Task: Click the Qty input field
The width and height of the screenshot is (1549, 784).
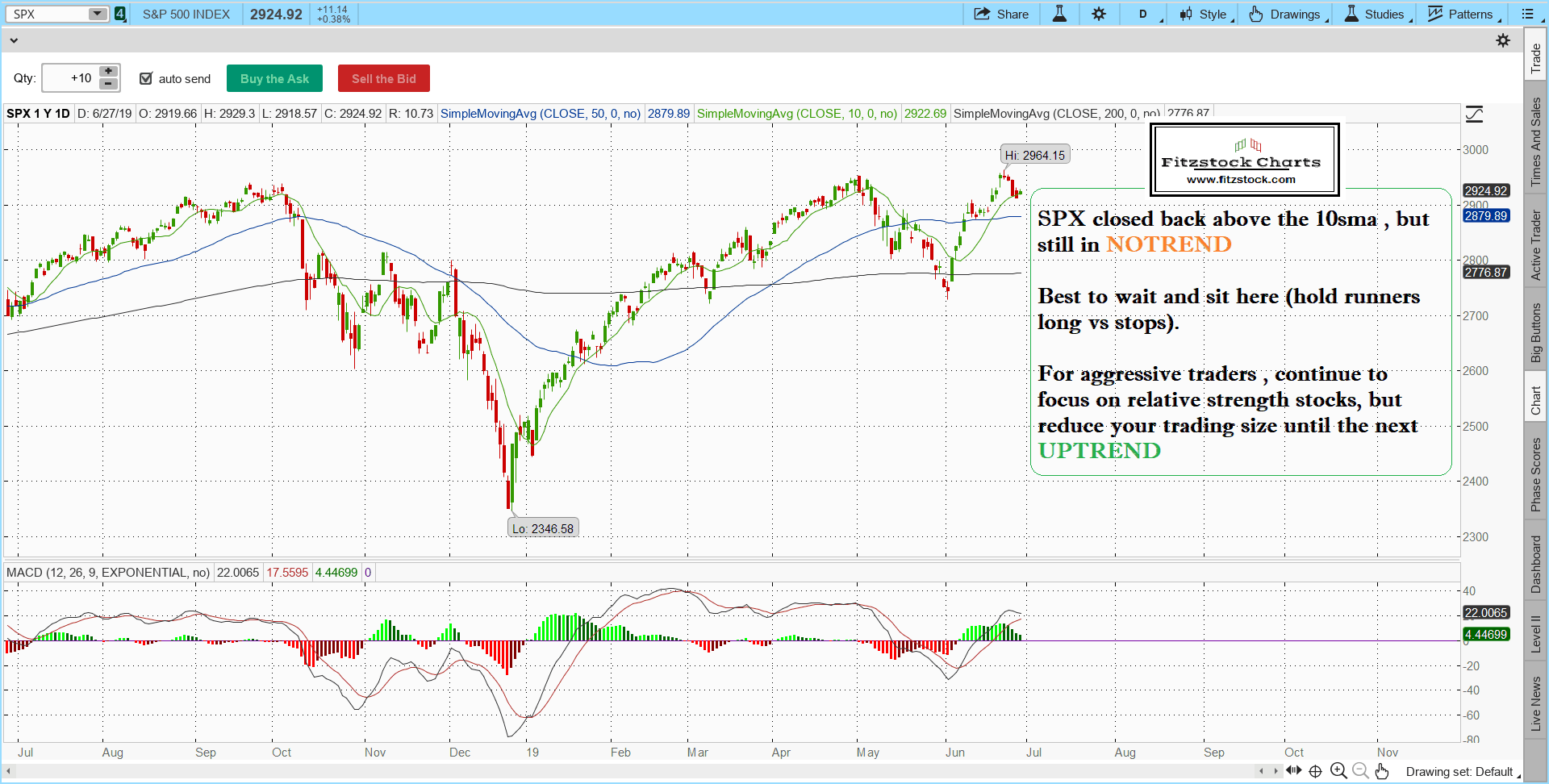Action: coord(70,78)
